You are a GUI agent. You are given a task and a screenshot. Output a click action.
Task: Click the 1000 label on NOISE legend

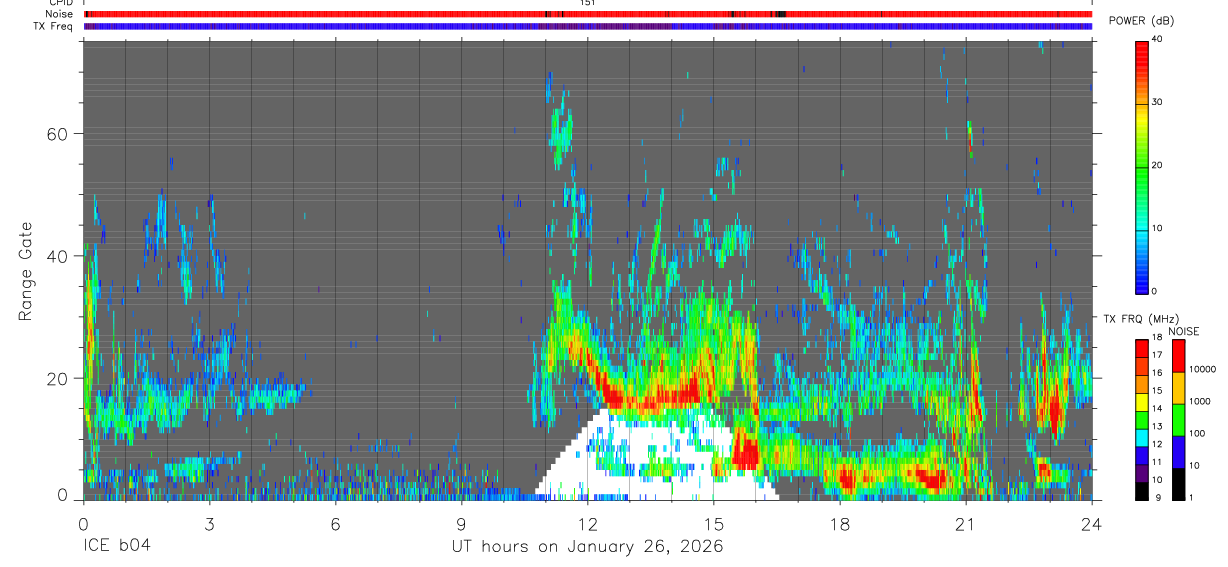1200,401
